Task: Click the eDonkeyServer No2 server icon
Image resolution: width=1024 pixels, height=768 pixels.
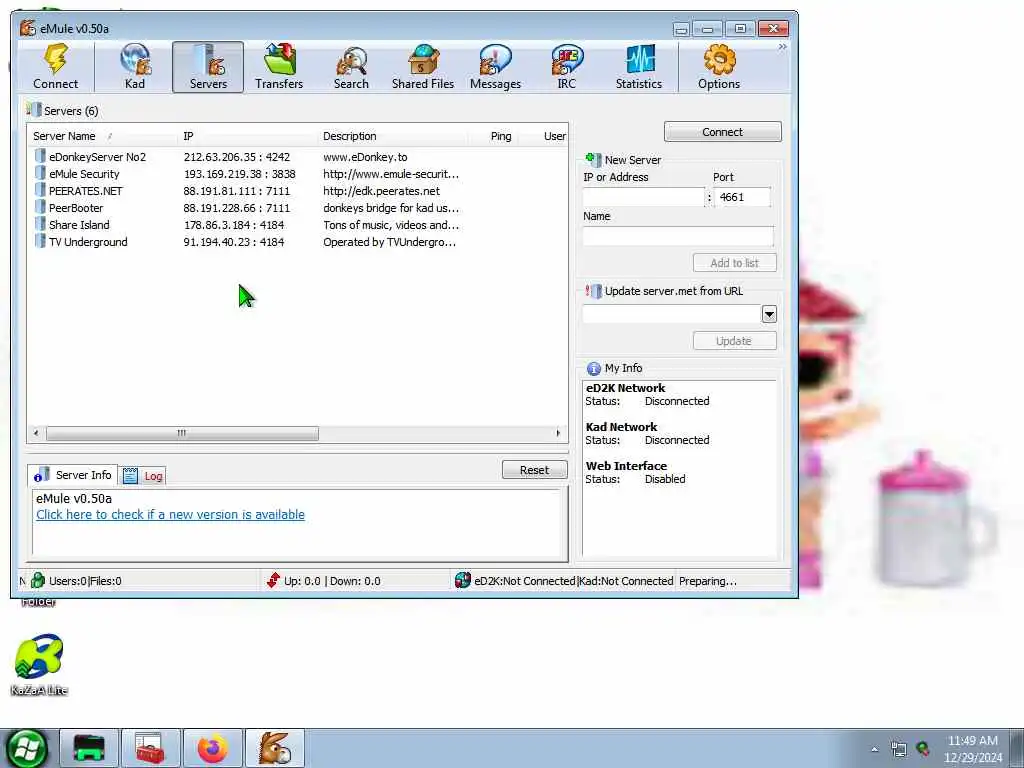Action: (40, 156)
